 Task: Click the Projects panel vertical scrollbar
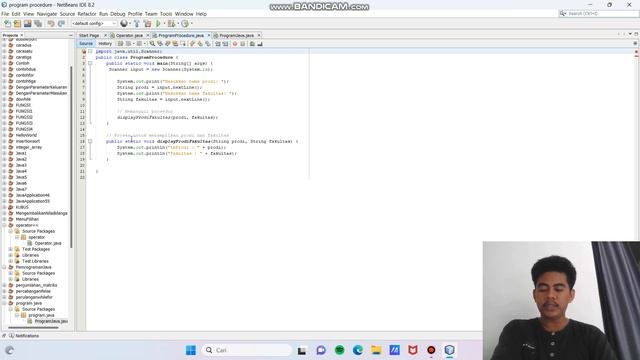click(x=71, y=157)
